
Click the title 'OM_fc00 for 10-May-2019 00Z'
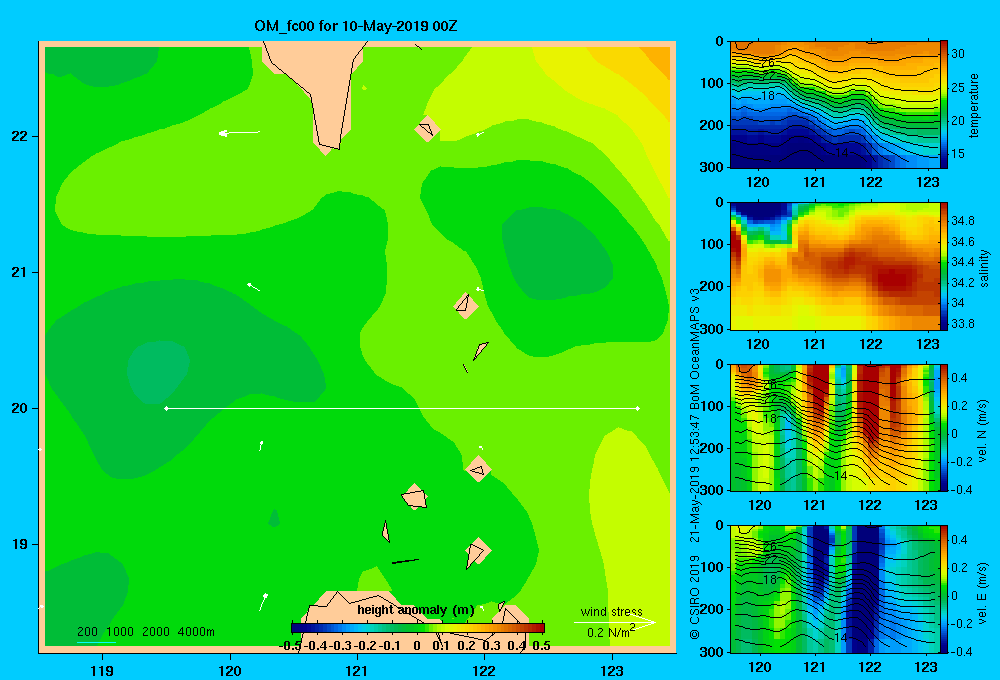click(355, 26)
